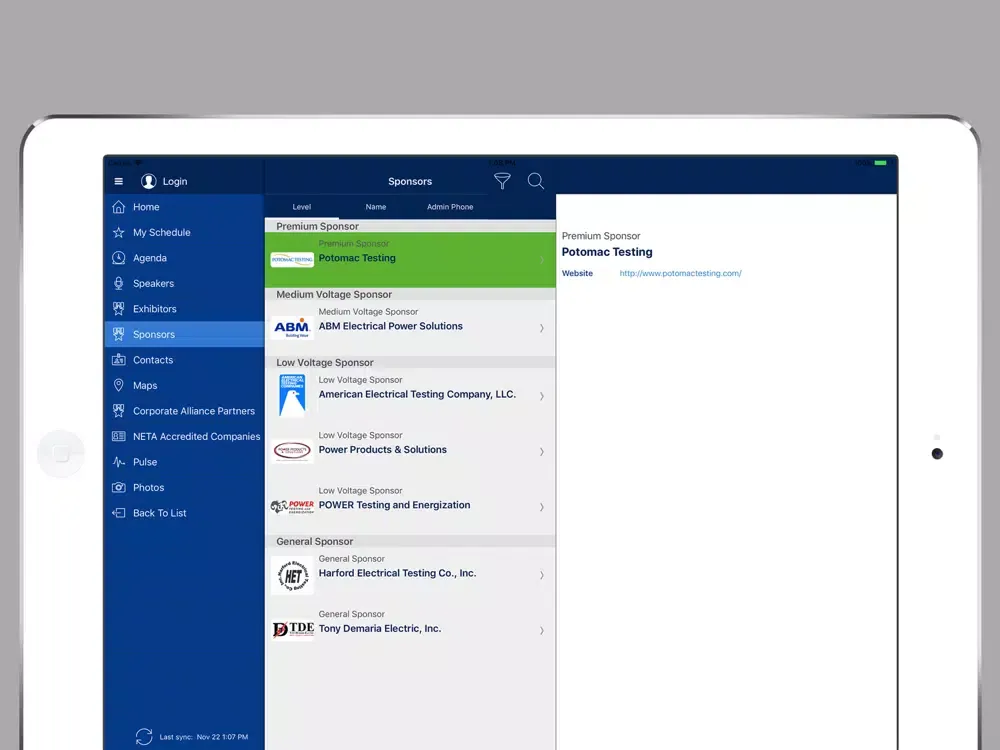Open Exhibitors menu item
This screenshot has width=1000, height=750.
184,309
